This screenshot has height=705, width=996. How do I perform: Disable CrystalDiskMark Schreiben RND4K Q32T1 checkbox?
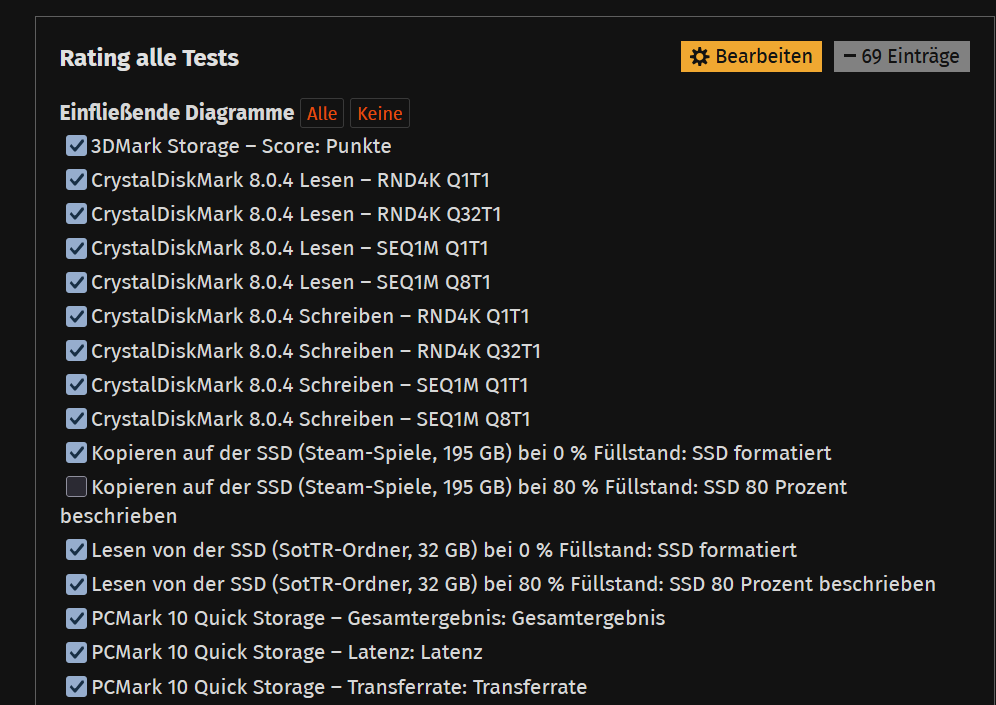tap(77, 351)
